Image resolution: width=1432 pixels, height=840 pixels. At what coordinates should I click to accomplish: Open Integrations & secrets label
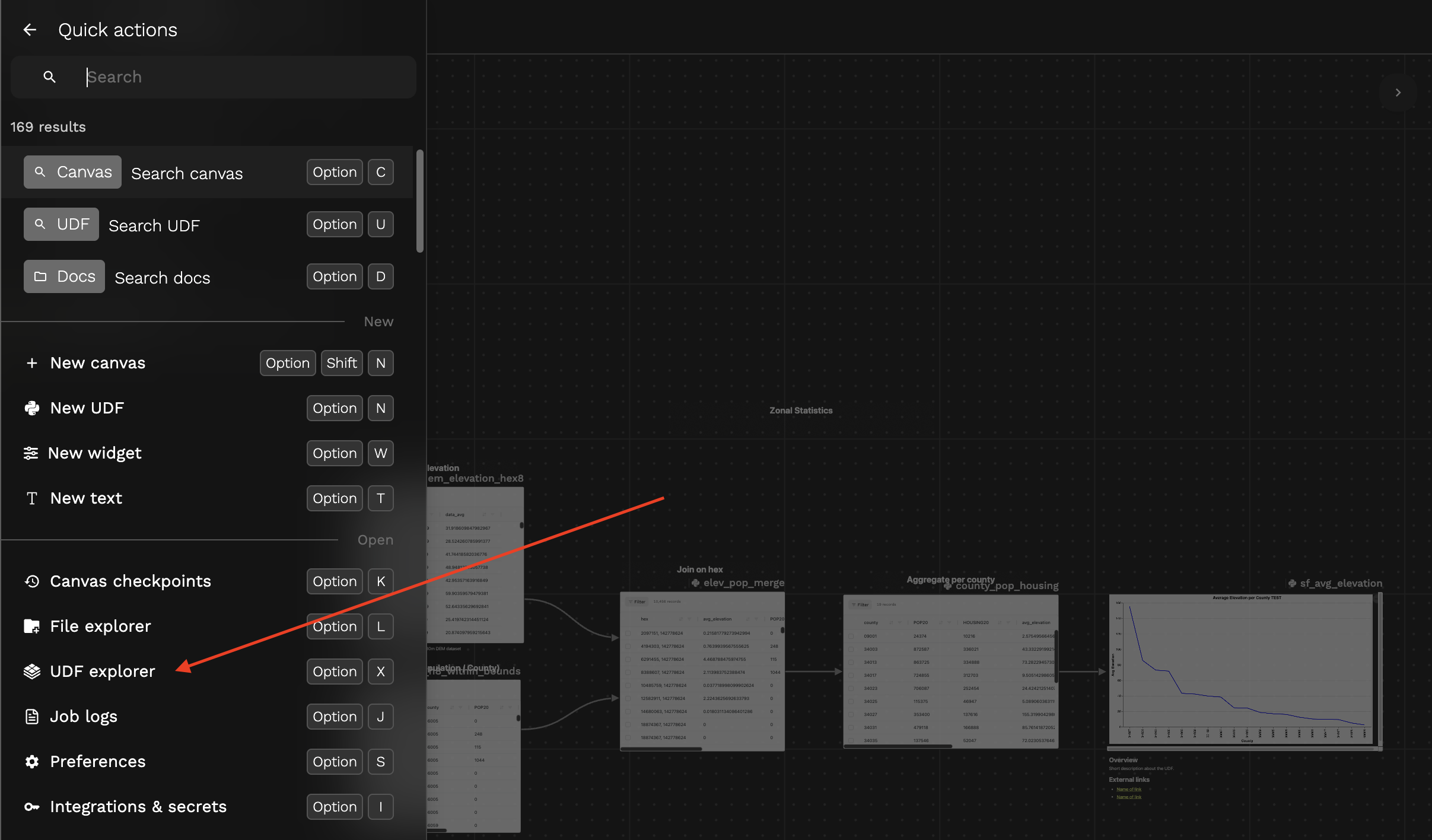[138, 807]
